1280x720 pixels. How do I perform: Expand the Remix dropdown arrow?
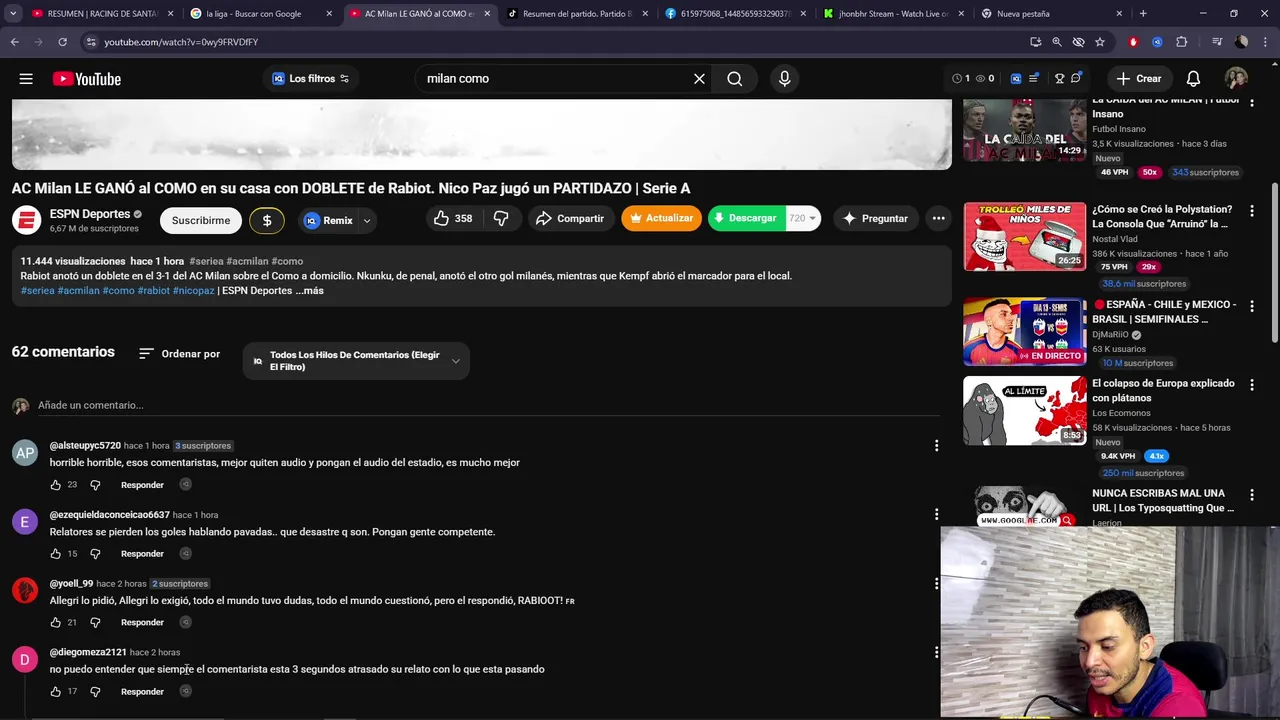point(367,221)
